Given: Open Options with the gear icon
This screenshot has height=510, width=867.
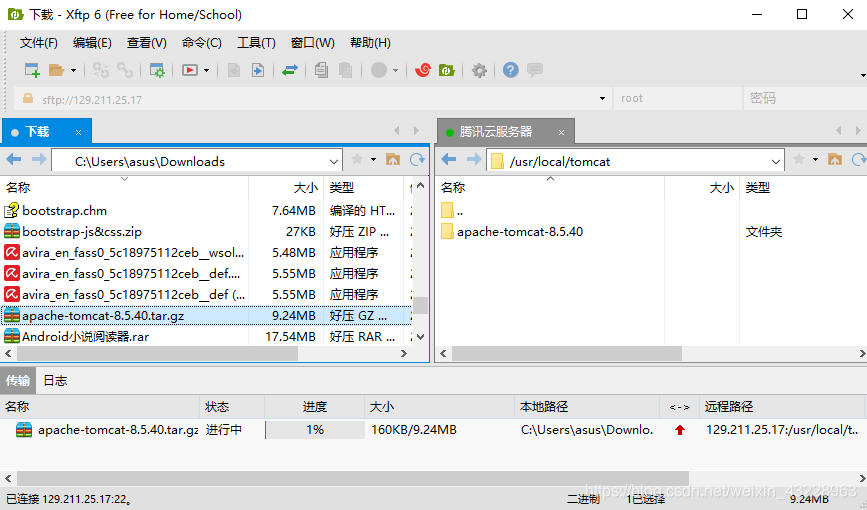Looking at the screenshot, I should [479, 70].
